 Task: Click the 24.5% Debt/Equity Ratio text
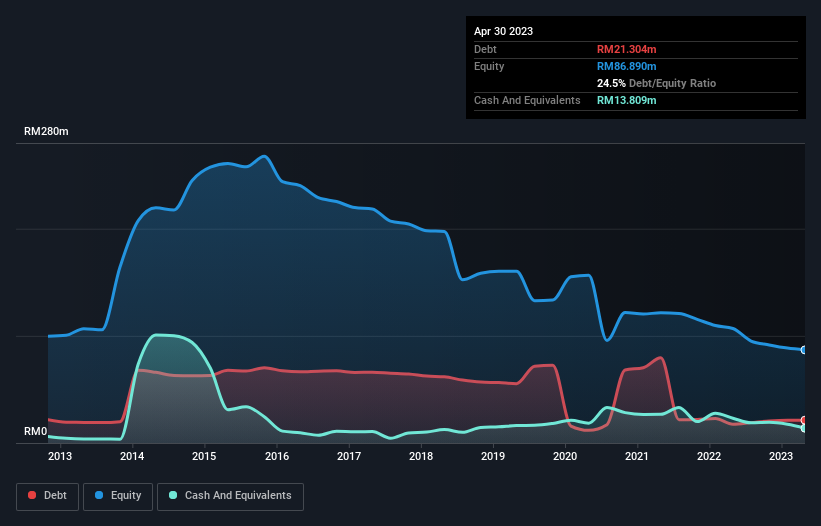tap(656, 83)
